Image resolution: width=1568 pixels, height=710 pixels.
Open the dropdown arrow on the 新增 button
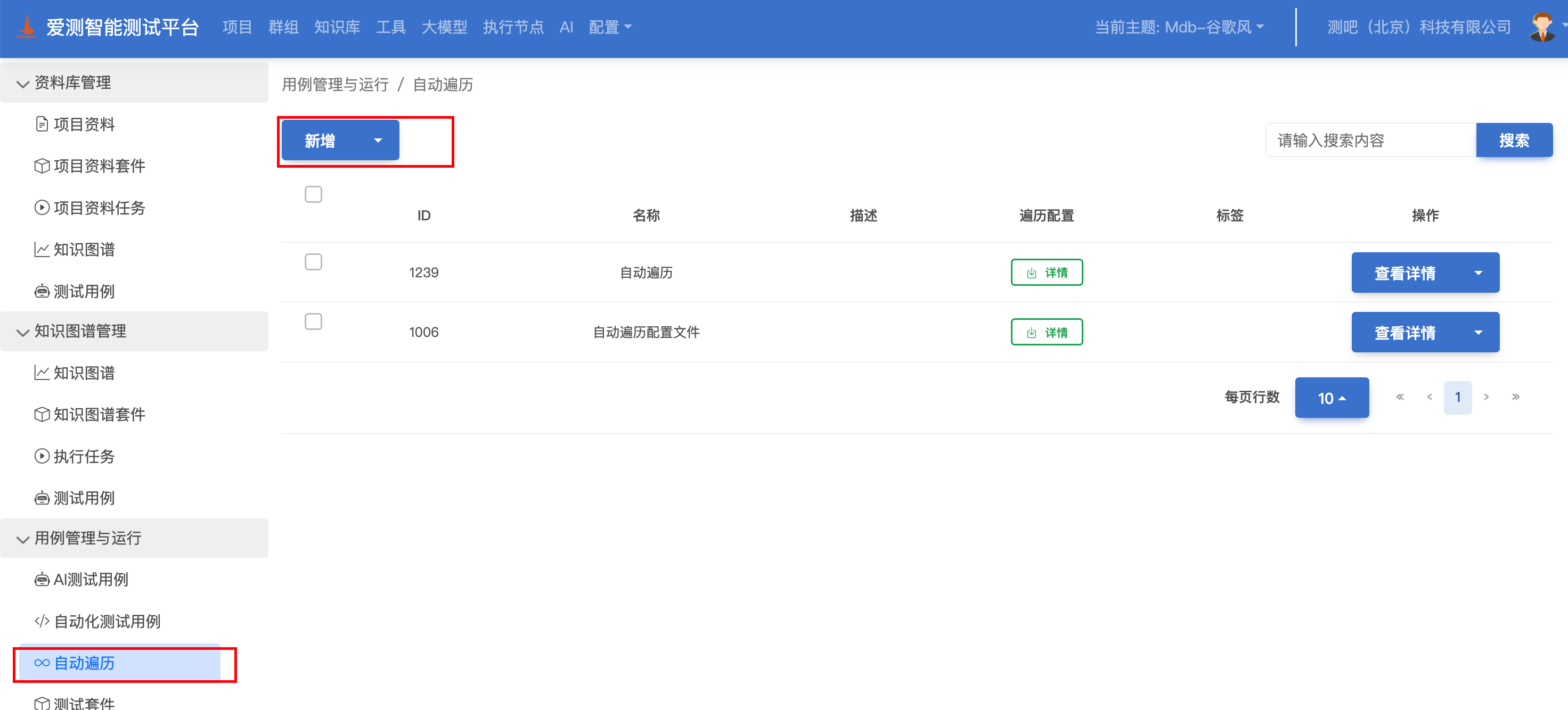[x=378, y=141]
